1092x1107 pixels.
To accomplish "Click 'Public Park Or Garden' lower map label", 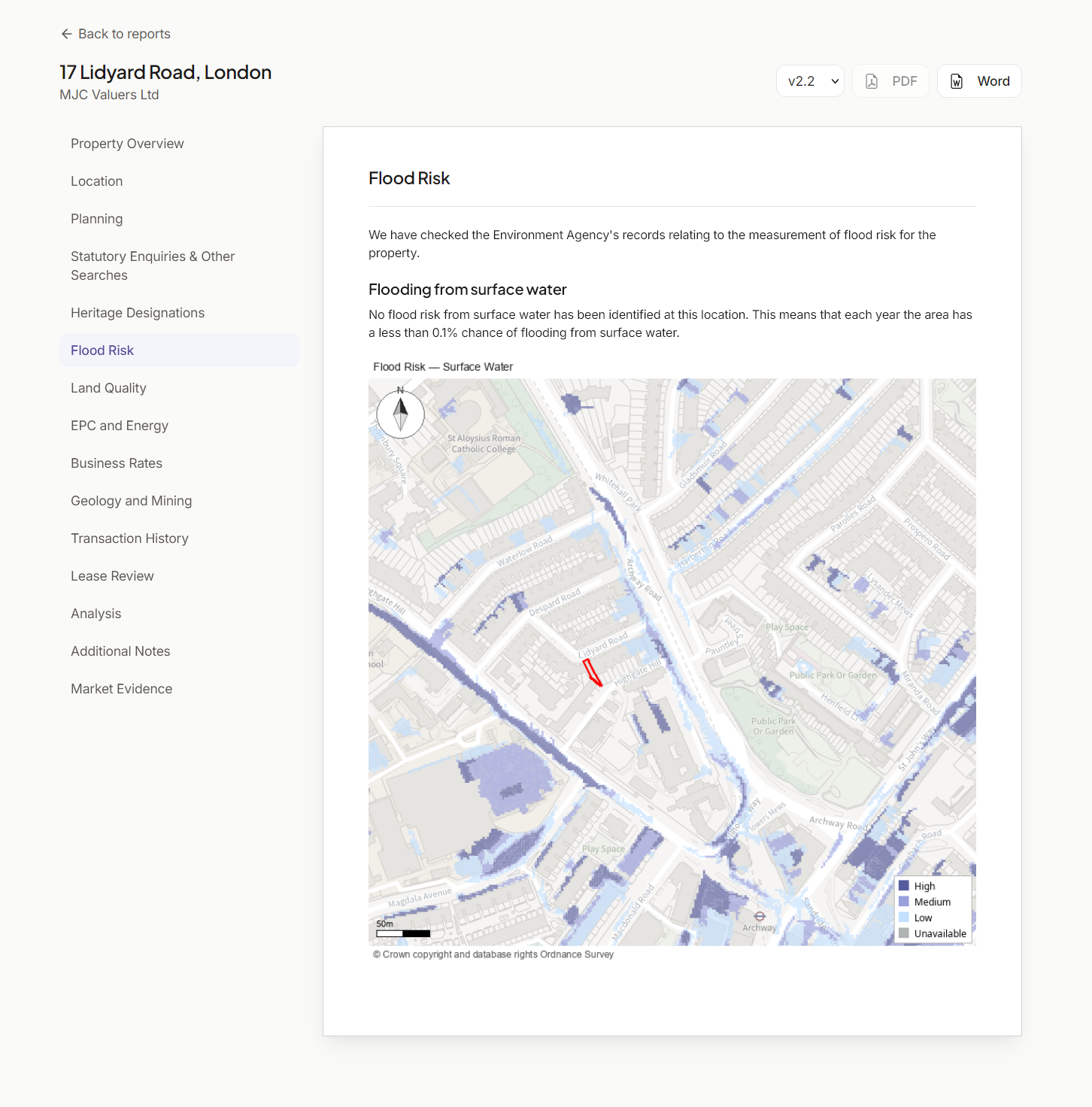I will (774, 726).
